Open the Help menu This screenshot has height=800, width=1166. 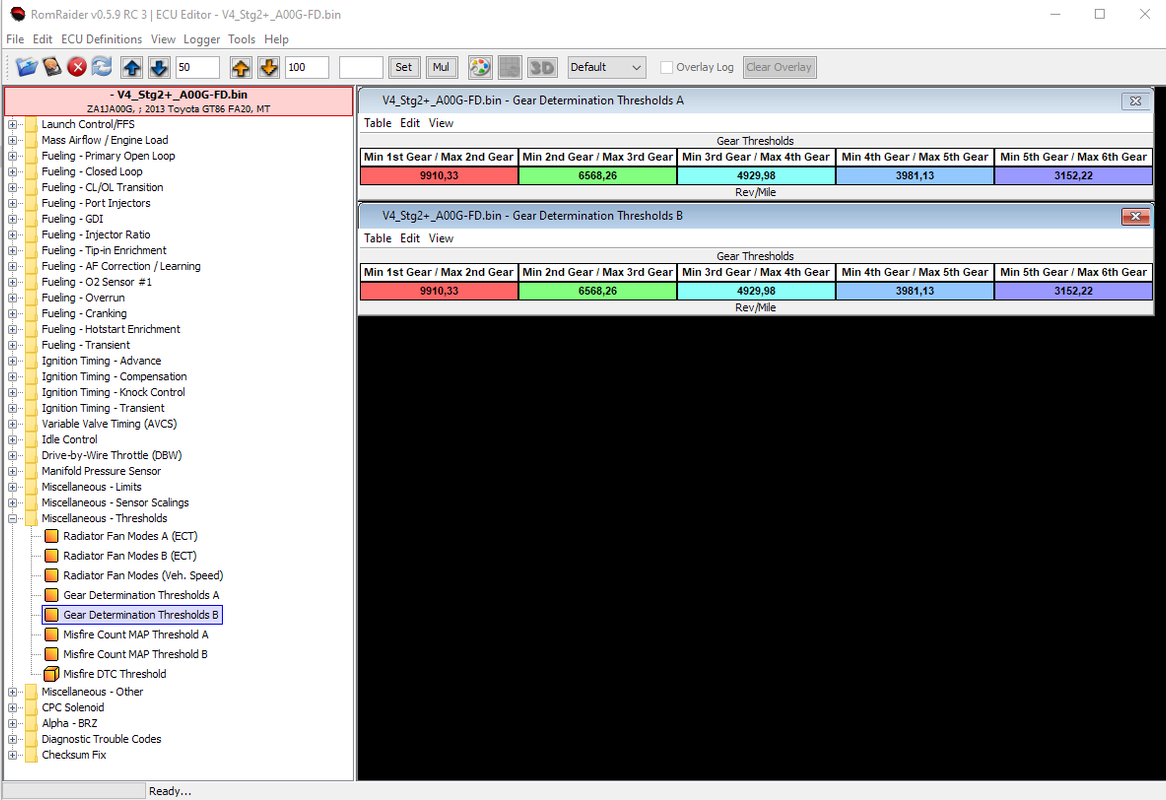pos(277,39)
